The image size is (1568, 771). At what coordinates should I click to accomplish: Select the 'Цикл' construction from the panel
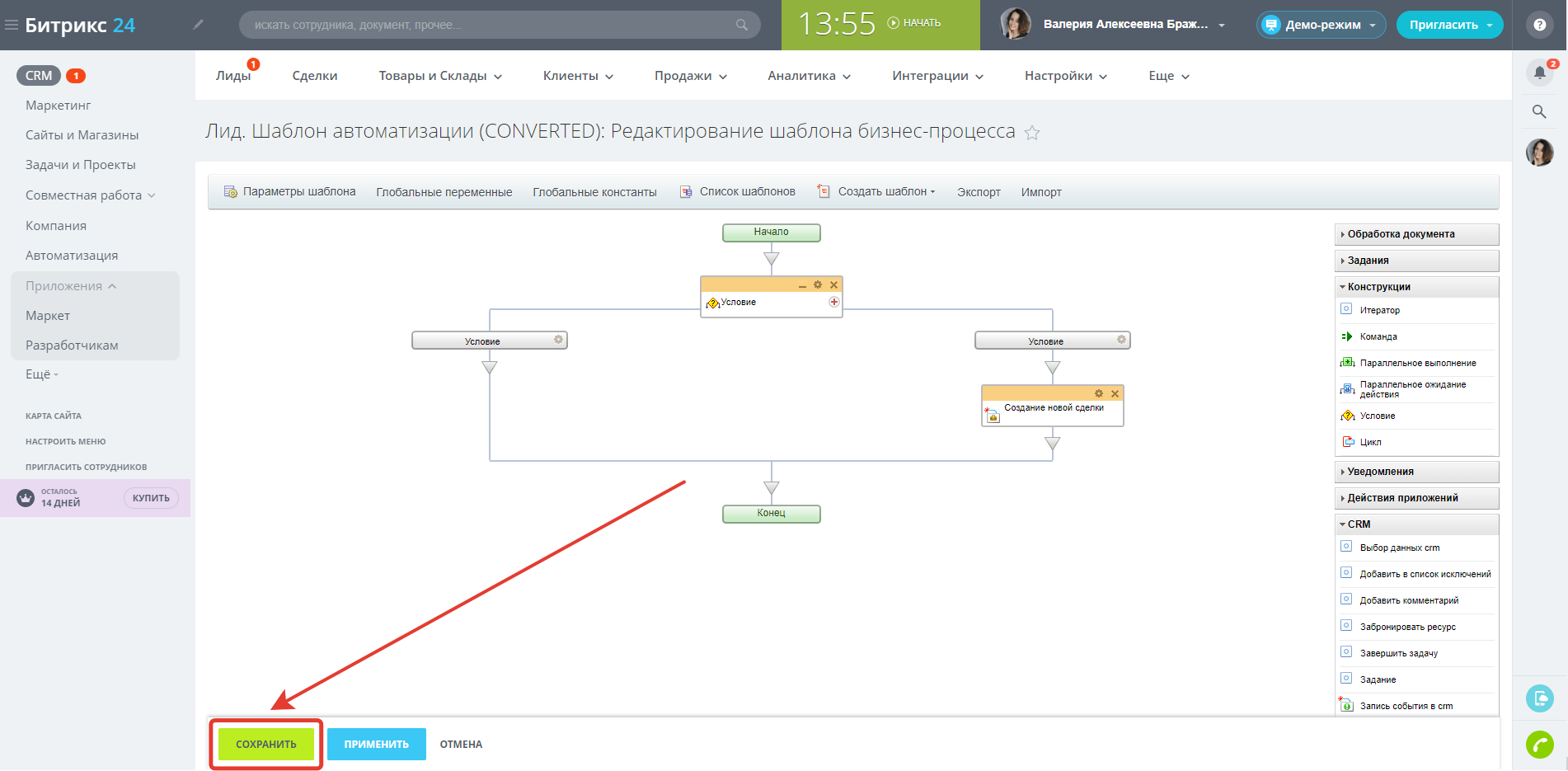(1370, 442)
